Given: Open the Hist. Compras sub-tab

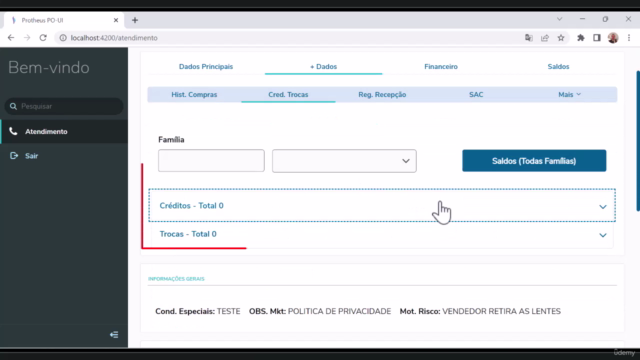Looking at the screenshot, I should [x=194, y=95].
